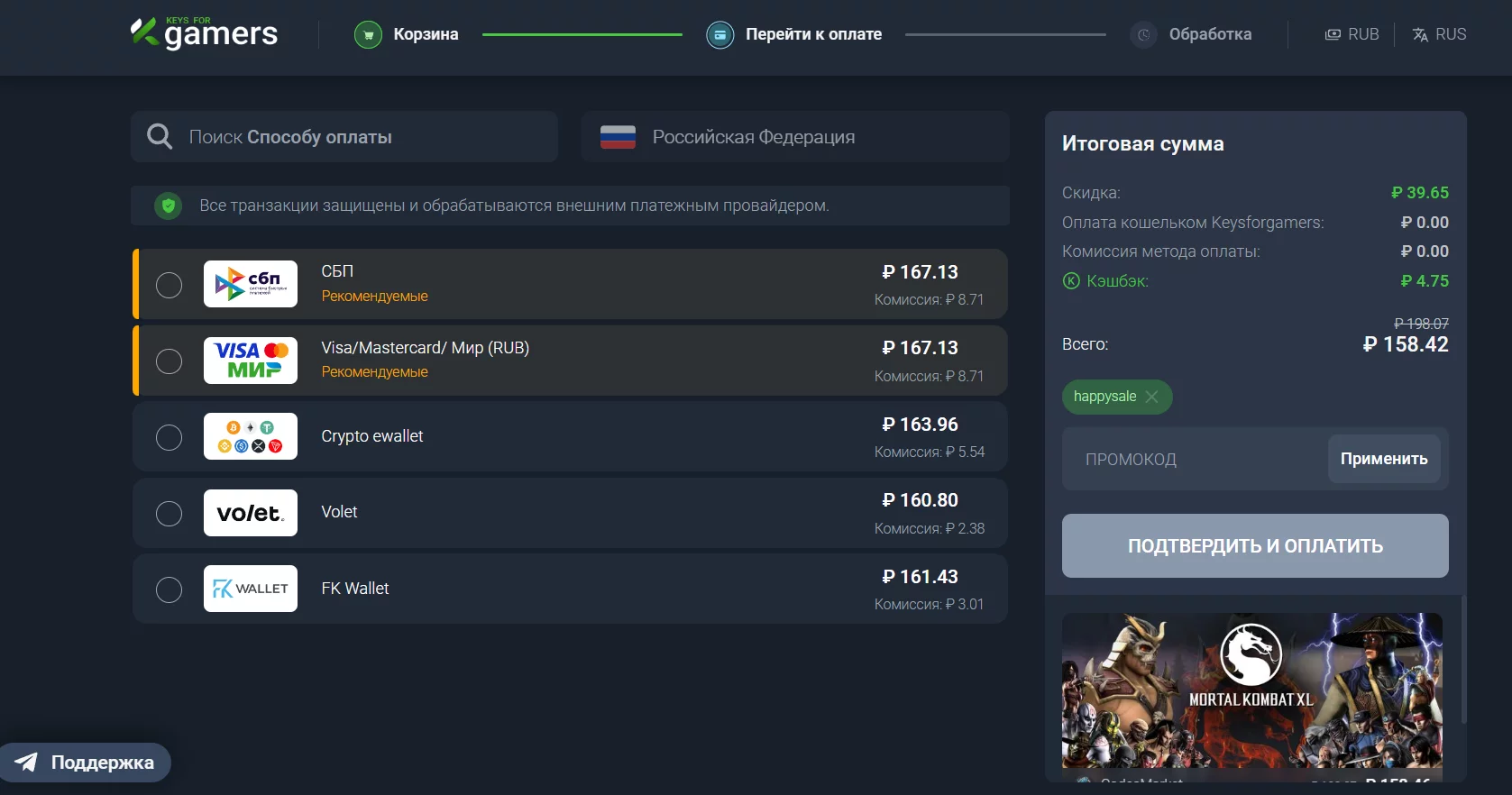
Task: Go back to the Корзина step
Action: point(426,35)
